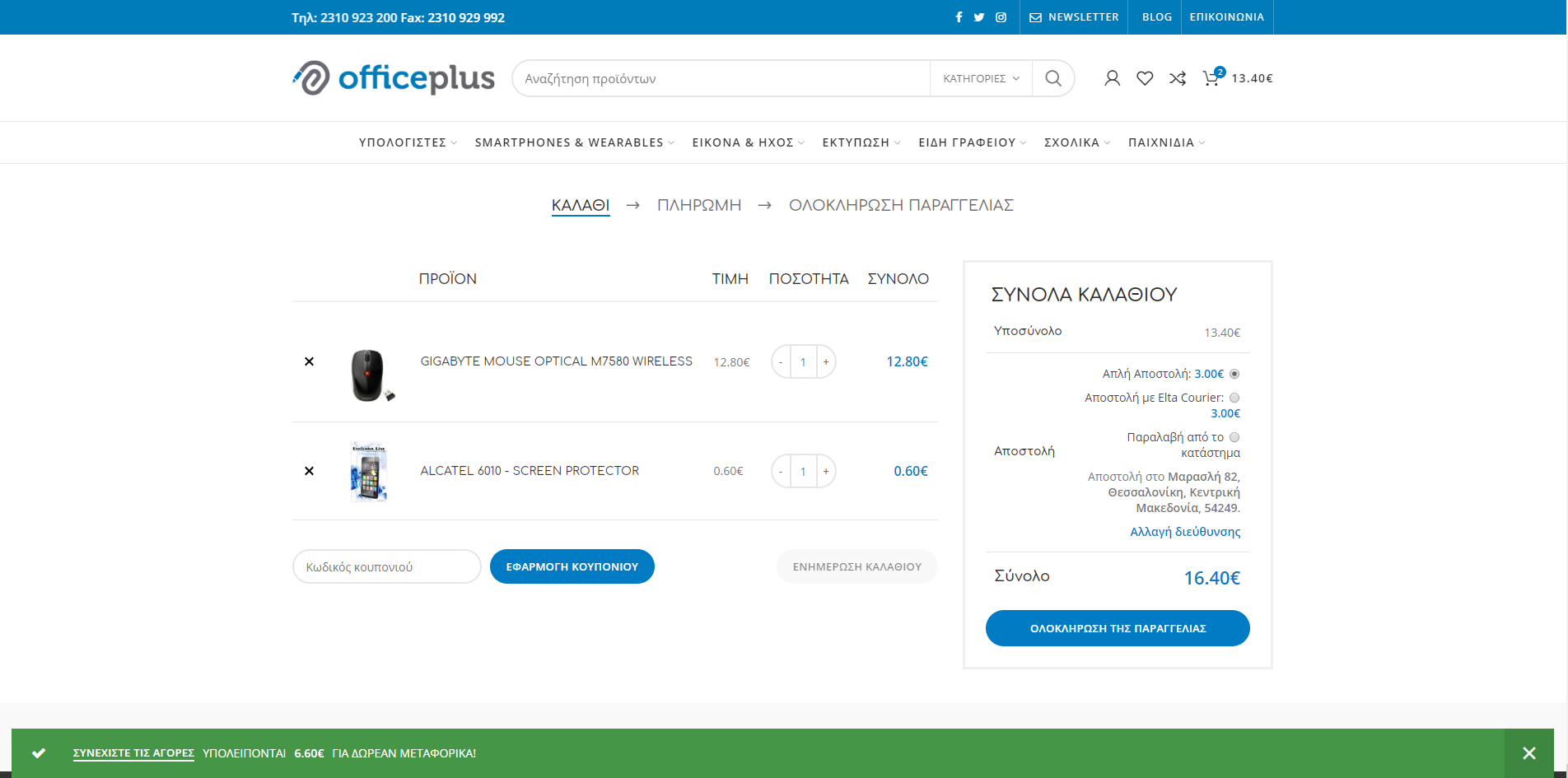The width and height of the screenshot is (1568, 778).
Task: Open the compare products shuffle icon
Action: 1178,78
